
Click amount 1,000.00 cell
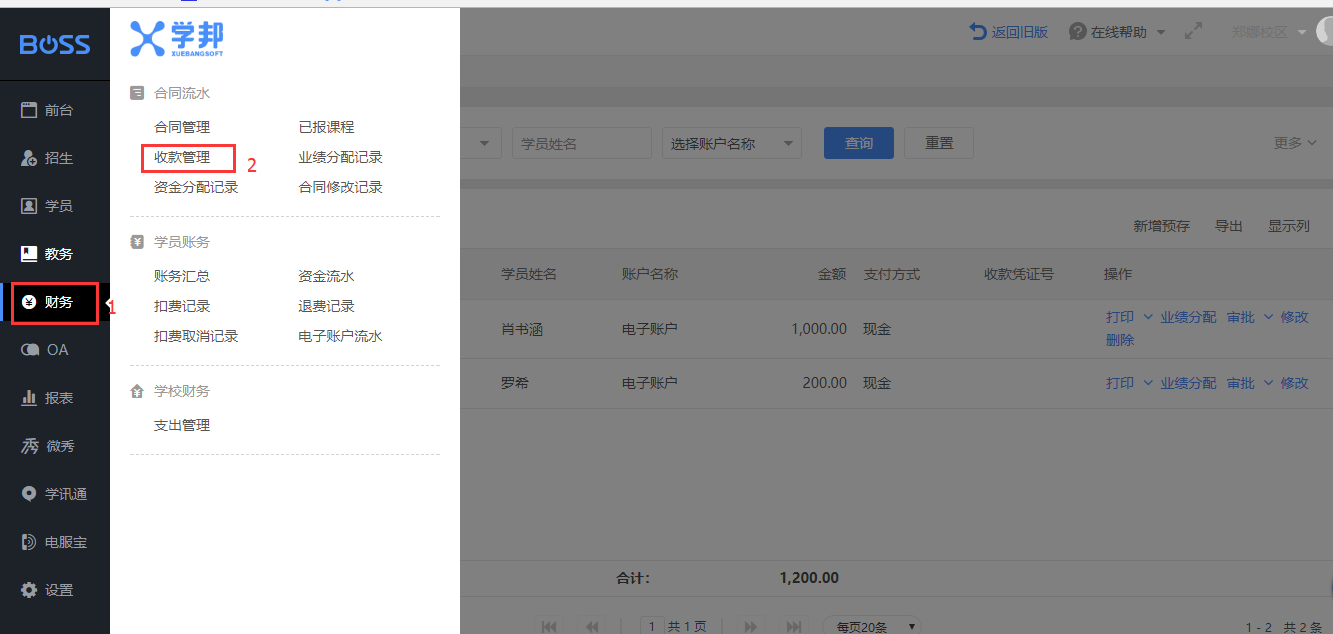coord(819,329)
